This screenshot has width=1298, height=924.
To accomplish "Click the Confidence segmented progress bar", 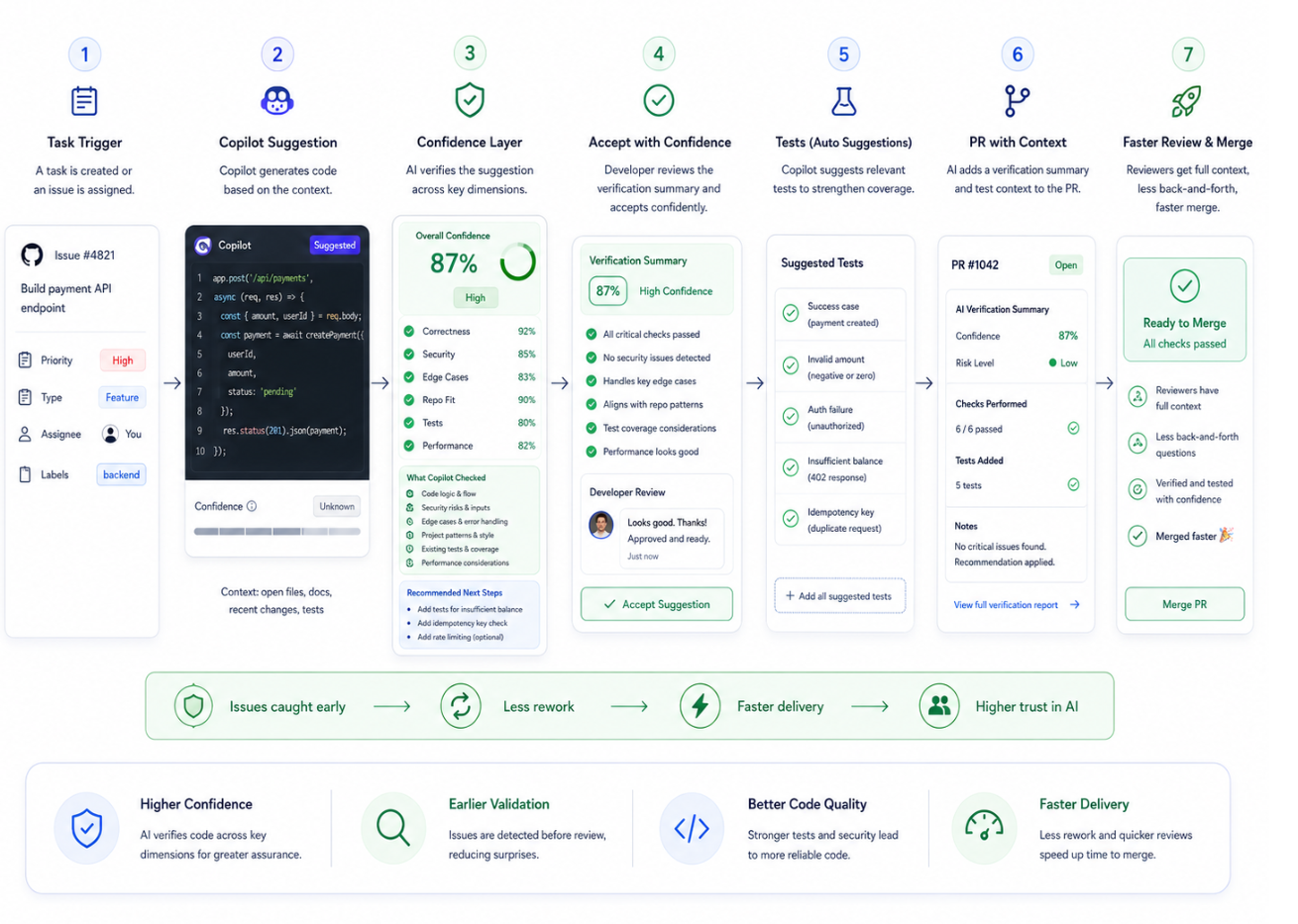I will (276, 532).
